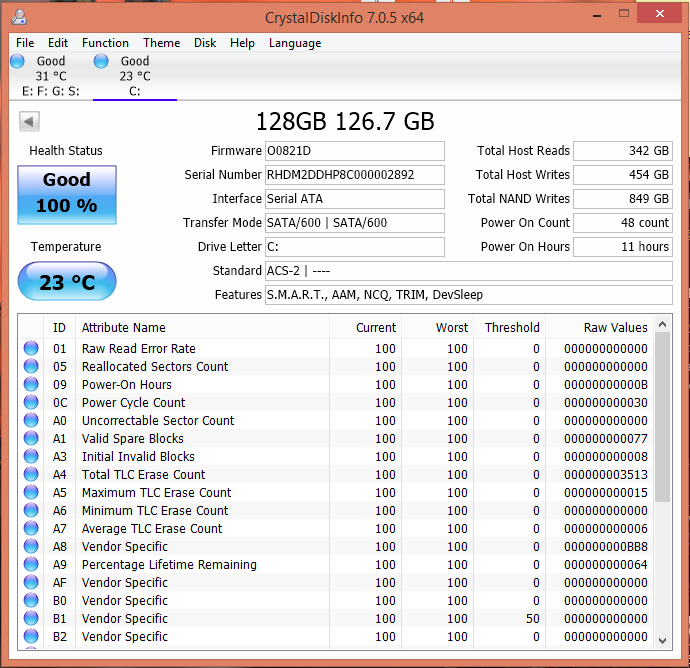Click status icon for B2 Vendor Specific

tap(31, 636)
